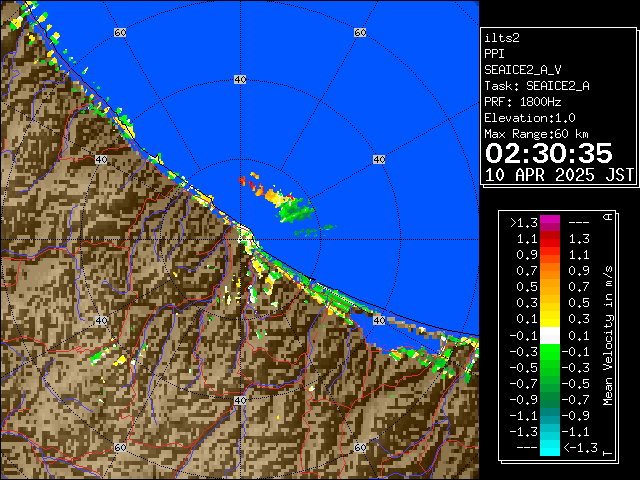Select the "Elevation:1.0" value
The height and width of the screenshot is (480, 640).
[530, 118]
